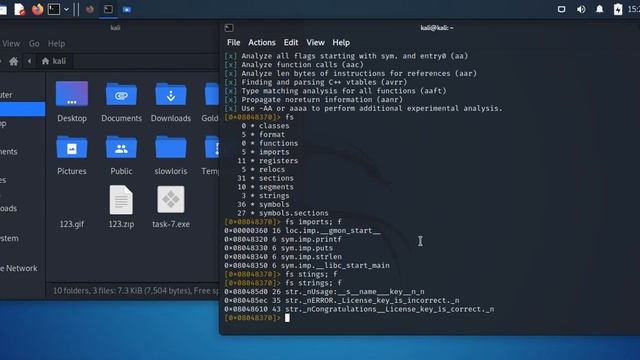Open the Pictures folder in file manager
The width and height of the screenshot is (640, 360).
point(72,155)
